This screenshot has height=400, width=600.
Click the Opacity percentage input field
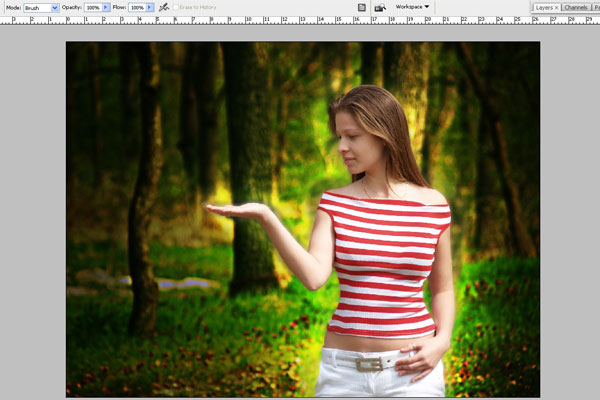(x=92, y=7)
